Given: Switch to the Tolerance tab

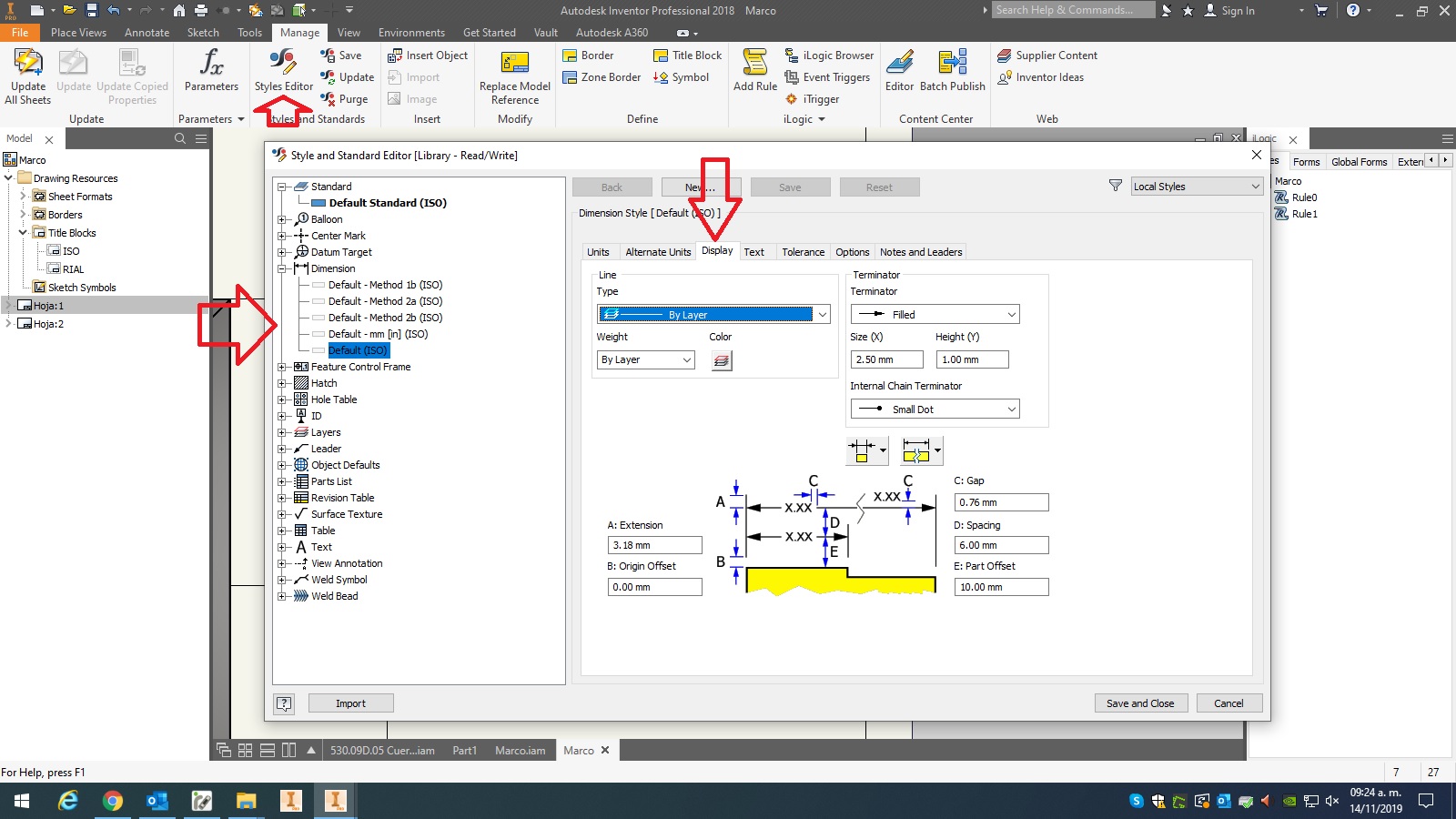Looking at the screenshot, I should point(803,252).
